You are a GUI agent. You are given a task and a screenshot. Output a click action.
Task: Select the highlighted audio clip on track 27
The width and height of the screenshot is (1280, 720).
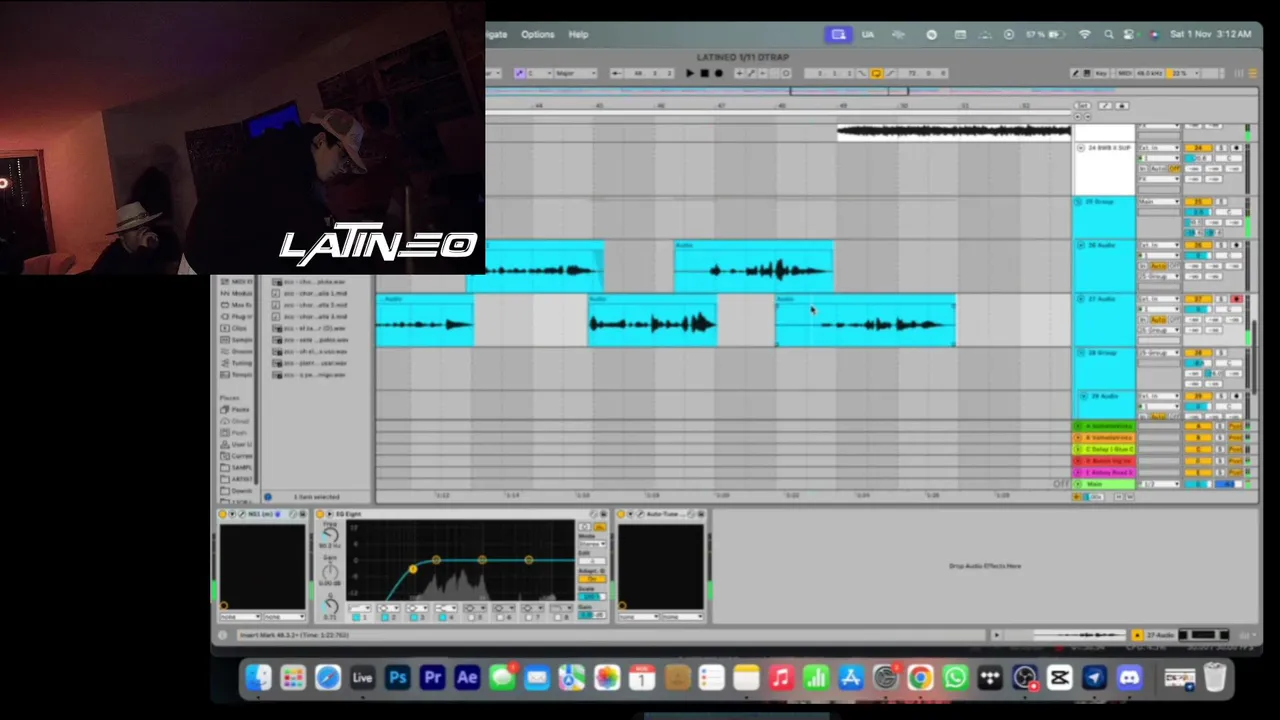pyautogui.click(x=866, y=321)
